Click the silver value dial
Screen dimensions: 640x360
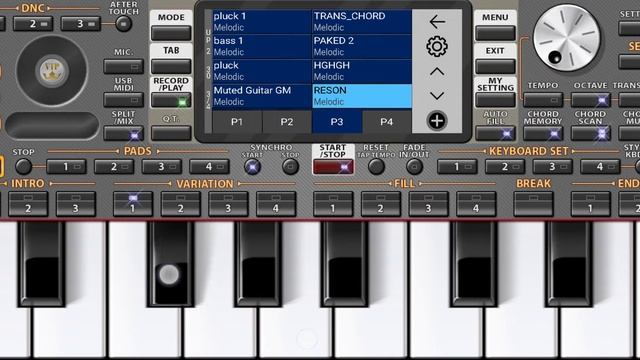(x=567, y=38)
